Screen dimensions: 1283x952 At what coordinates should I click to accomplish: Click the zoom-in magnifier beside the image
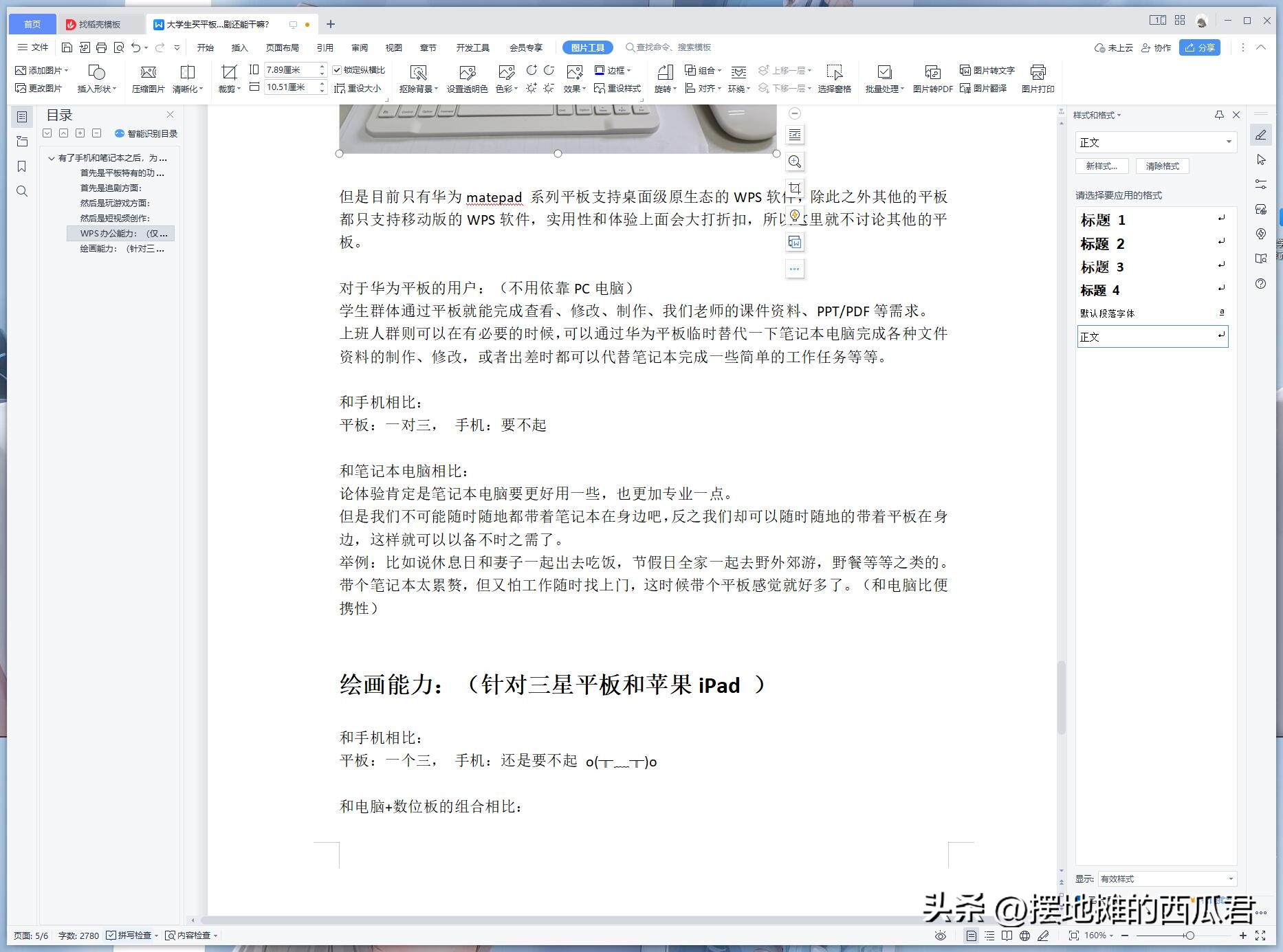point(795,162)
